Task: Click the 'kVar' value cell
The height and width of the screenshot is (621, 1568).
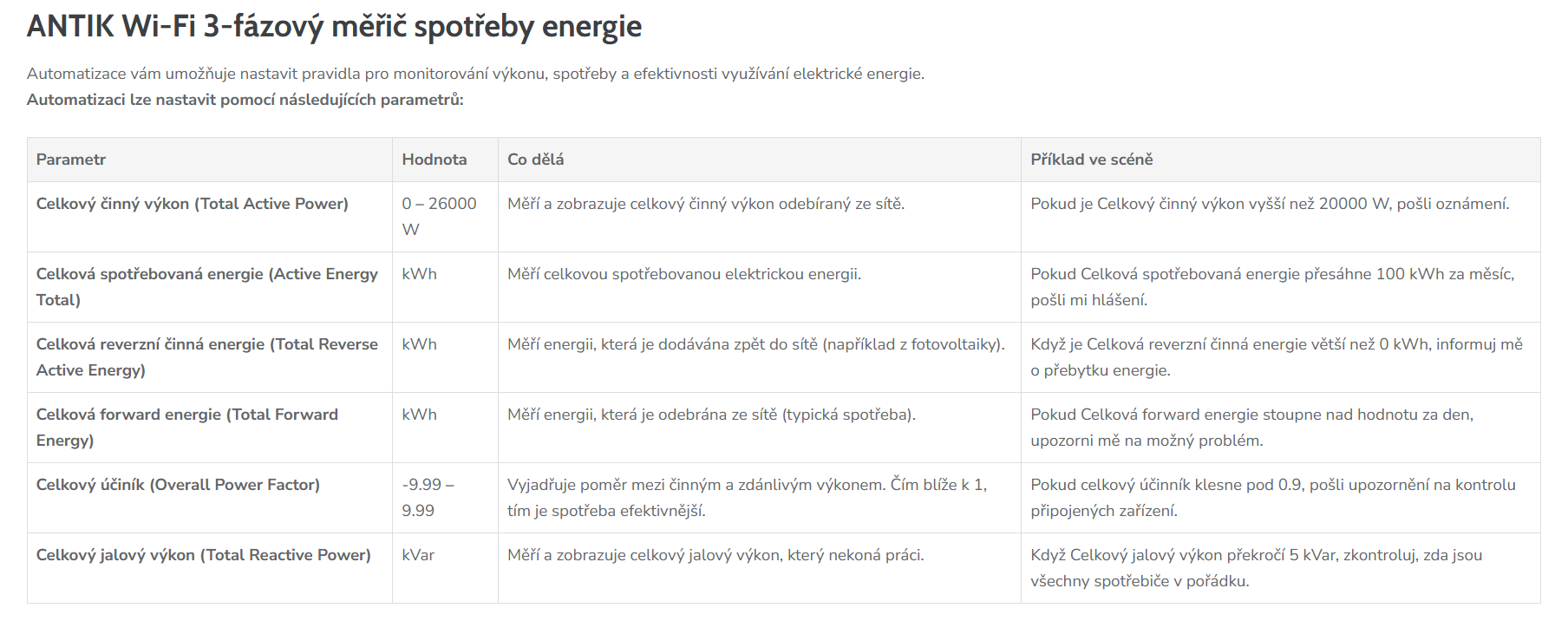Action: point(418,555)
